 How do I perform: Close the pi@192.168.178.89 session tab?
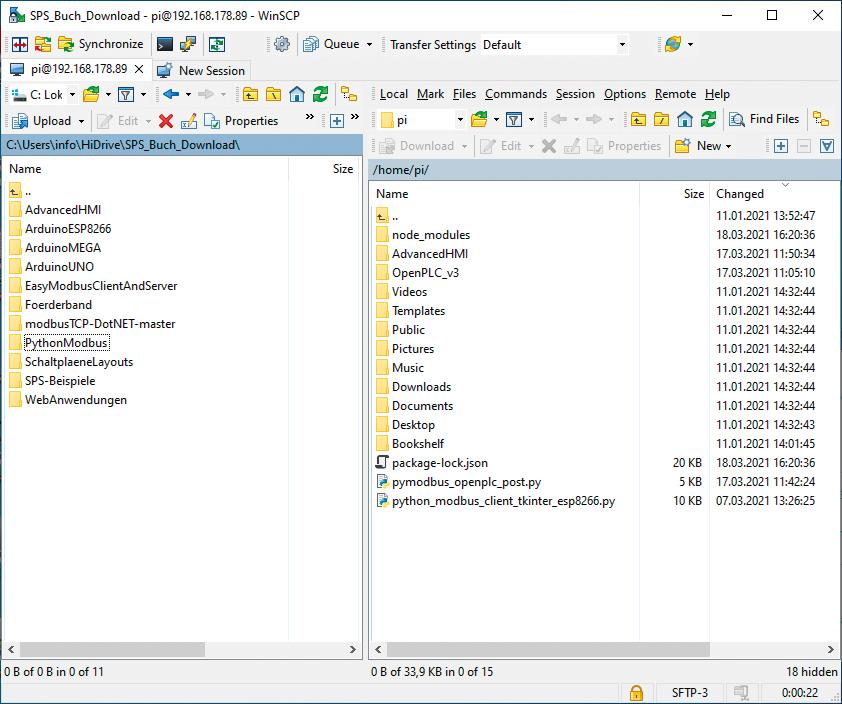click(x=139, y=69)
